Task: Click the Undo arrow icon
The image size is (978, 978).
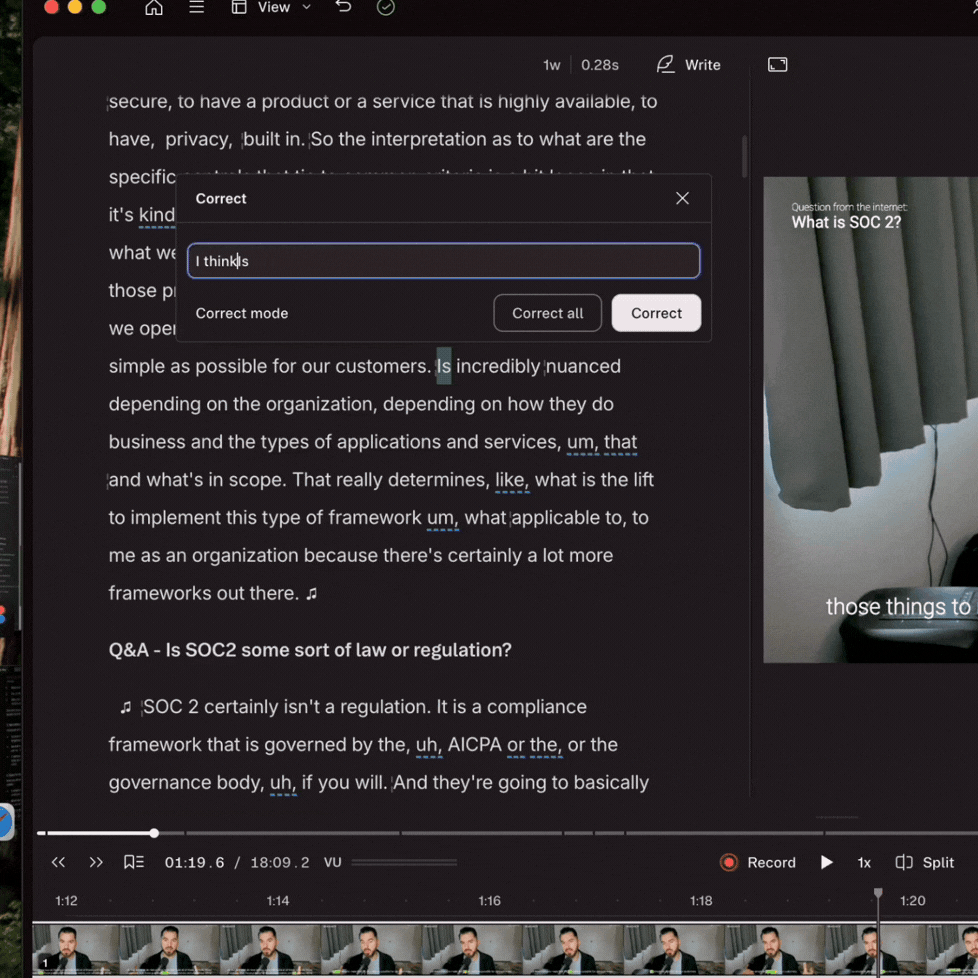Action: click(344, 7)
